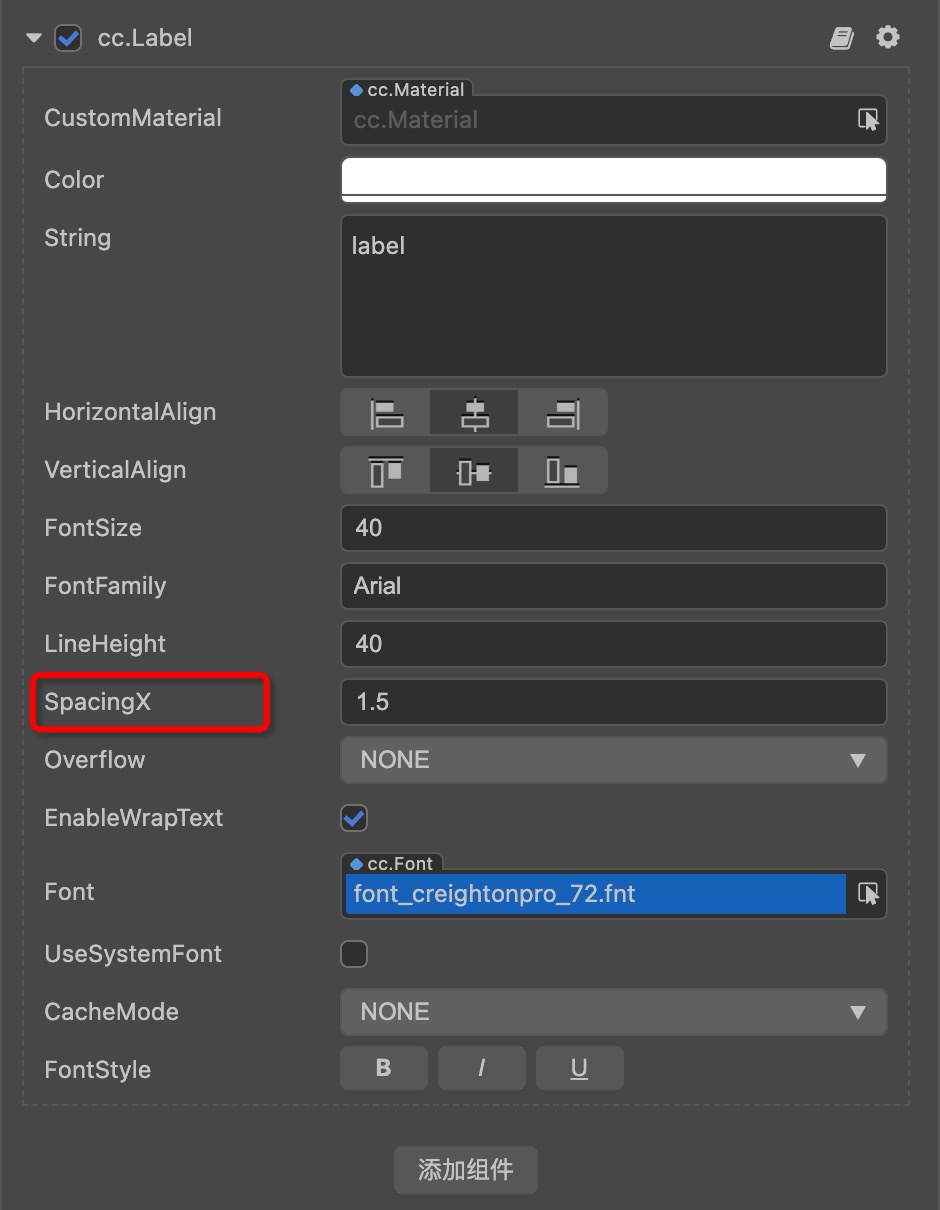Screen dimensions: 940x1210
Task: Click the CustomMaterial asset picker icon
Action: (868, 120)
